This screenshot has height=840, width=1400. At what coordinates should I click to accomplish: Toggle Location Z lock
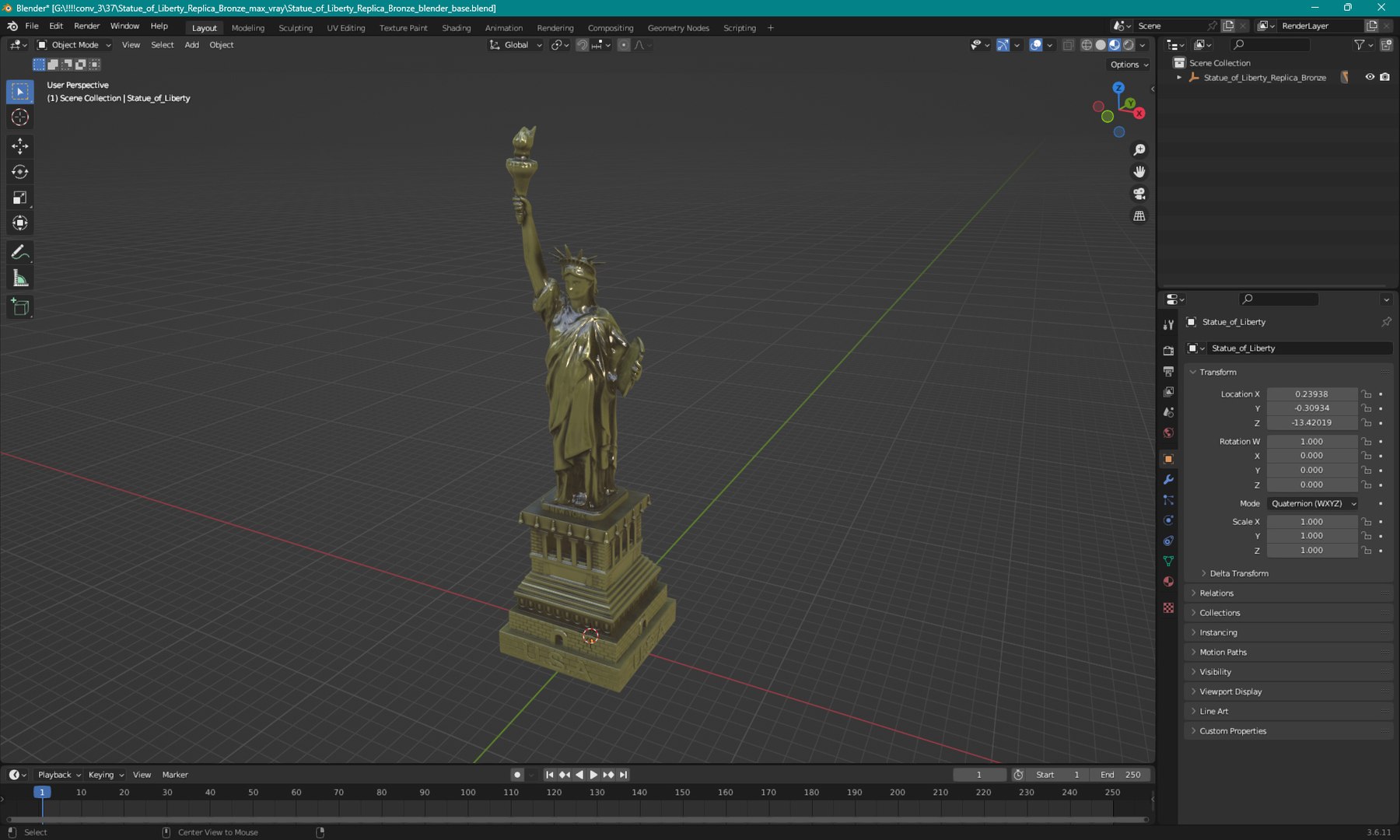point(1367,423)
